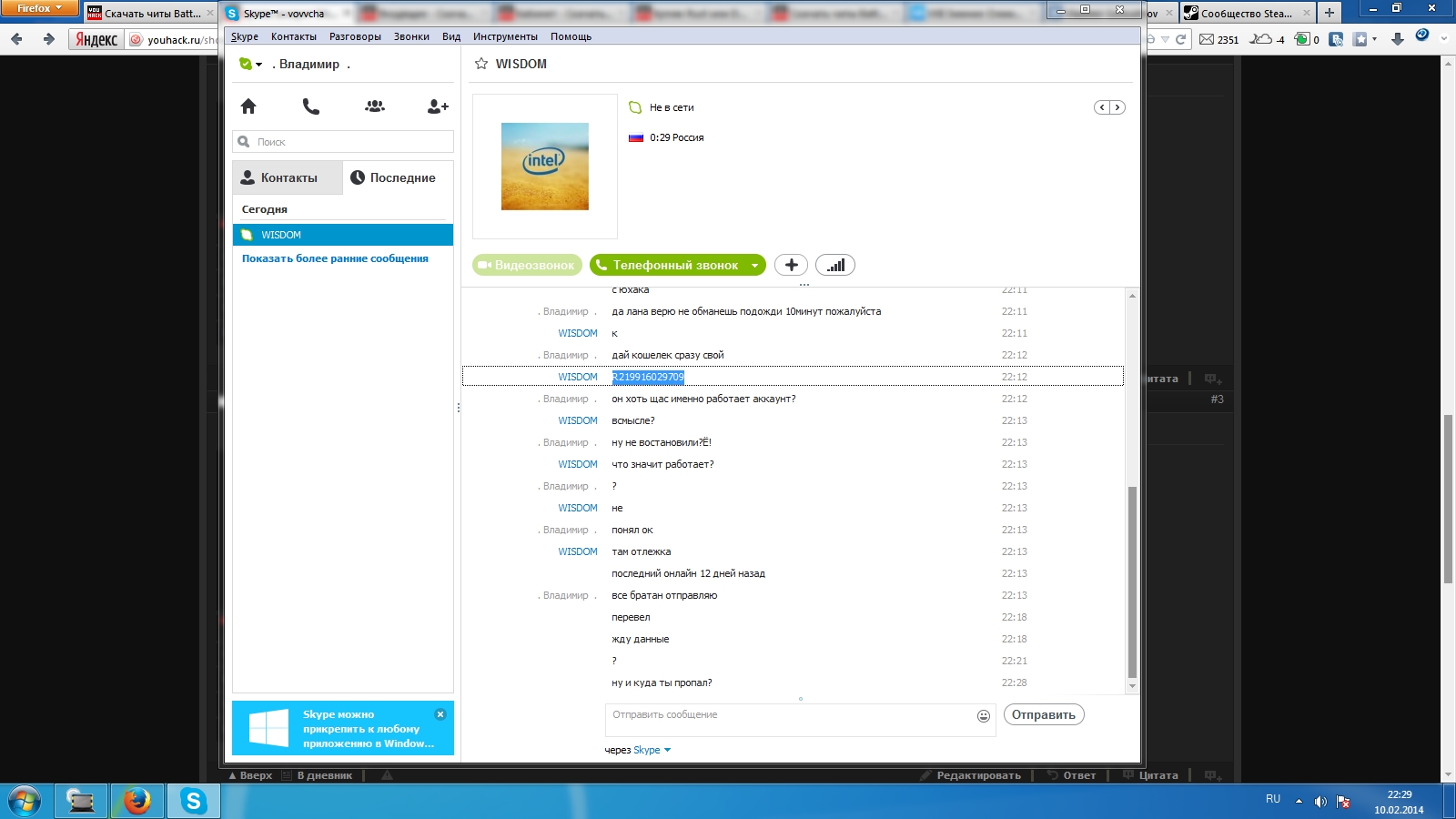Screen dimensions: 1456x819
Task: Open Skype from the taskbar
Action: pyautogui.click(x=193, y=802)
